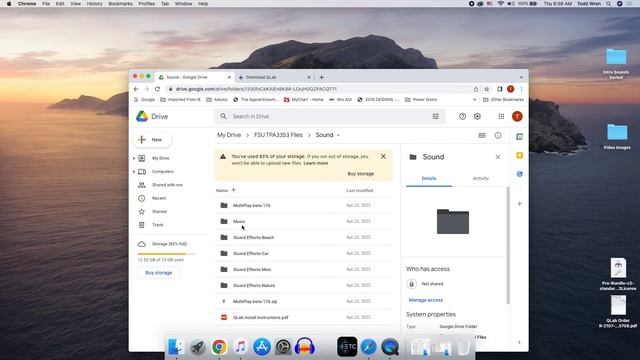Image resolution: width=640 pixels, height=360 pixels.
Task: Hide side panel chevron
Action: click(519, 342)
